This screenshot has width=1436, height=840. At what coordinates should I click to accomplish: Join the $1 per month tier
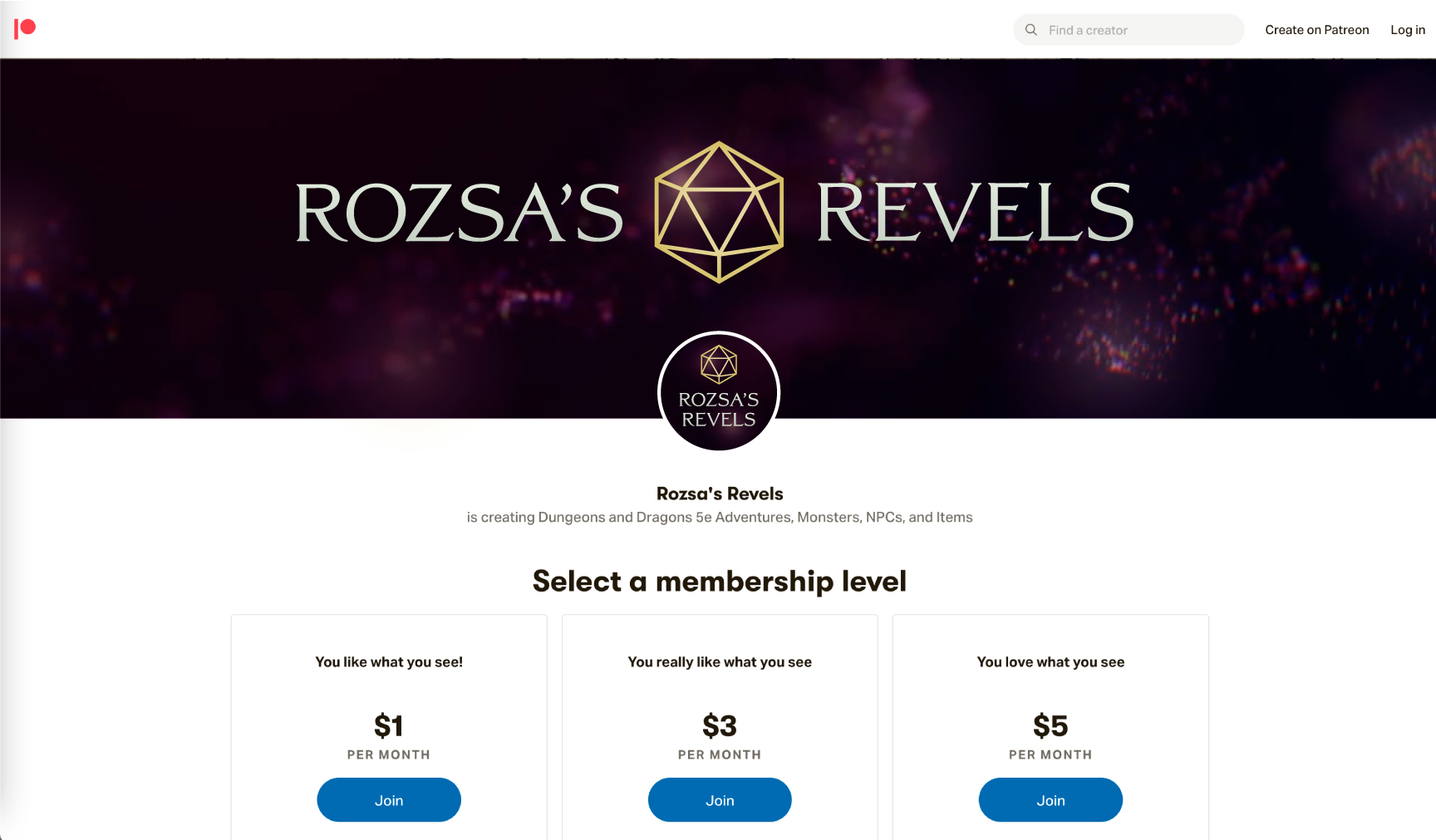point(389,800)
